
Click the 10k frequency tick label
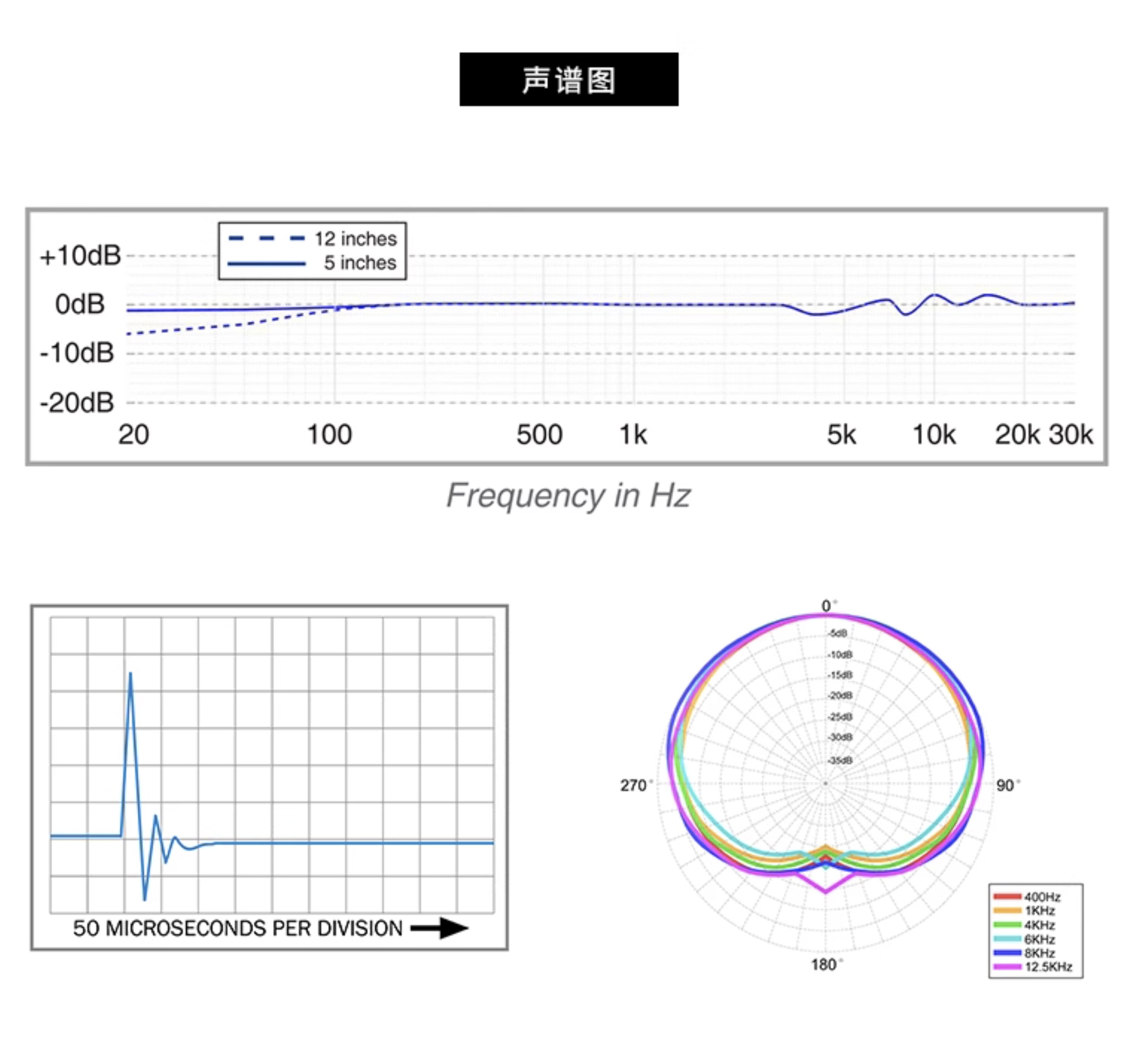933,435
